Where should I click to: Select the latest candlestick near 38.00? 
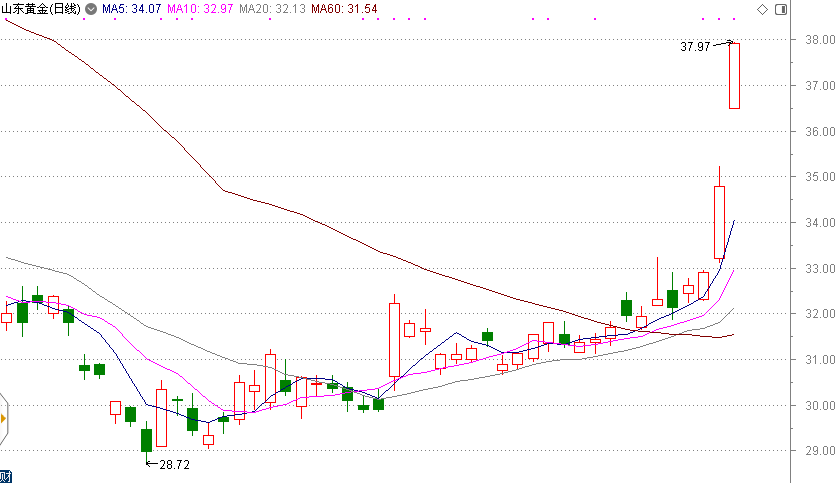[734, 75]
